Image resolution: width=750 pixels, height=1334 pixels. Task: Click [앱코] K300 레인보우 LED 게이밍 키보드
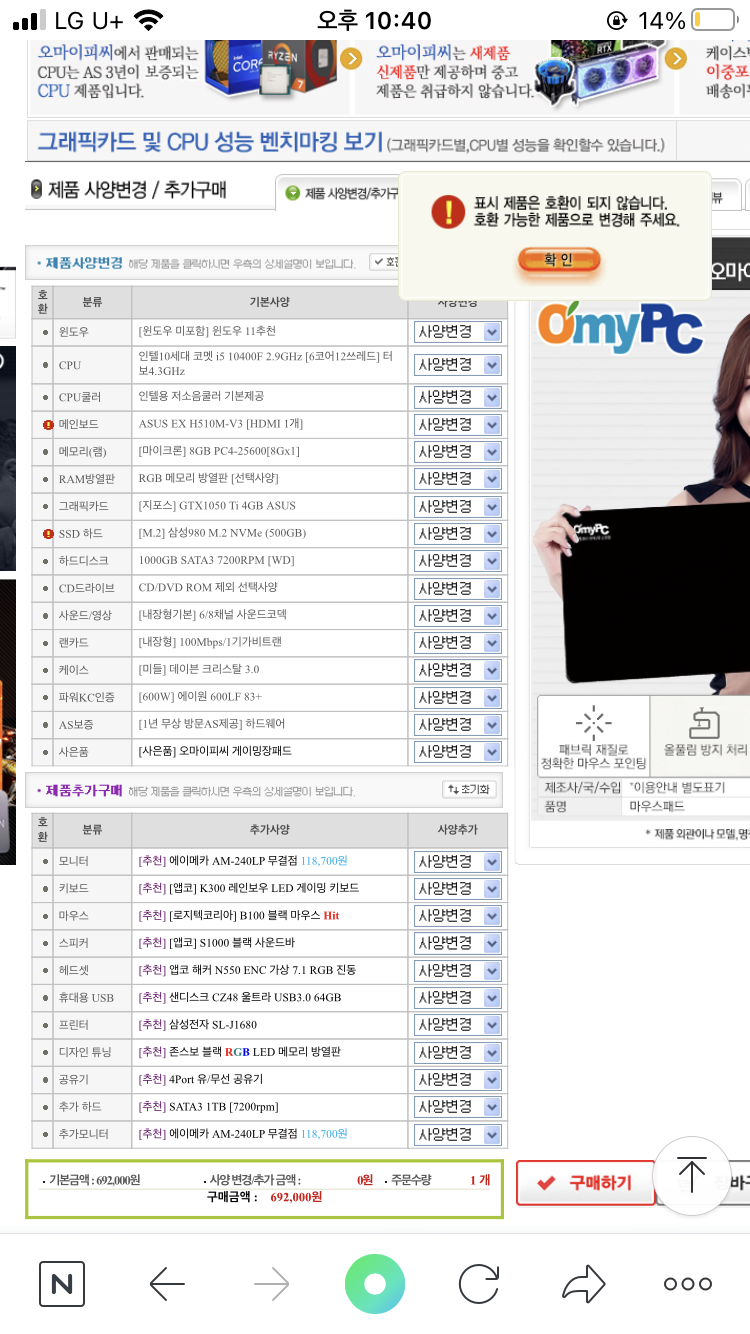[263, 888]
